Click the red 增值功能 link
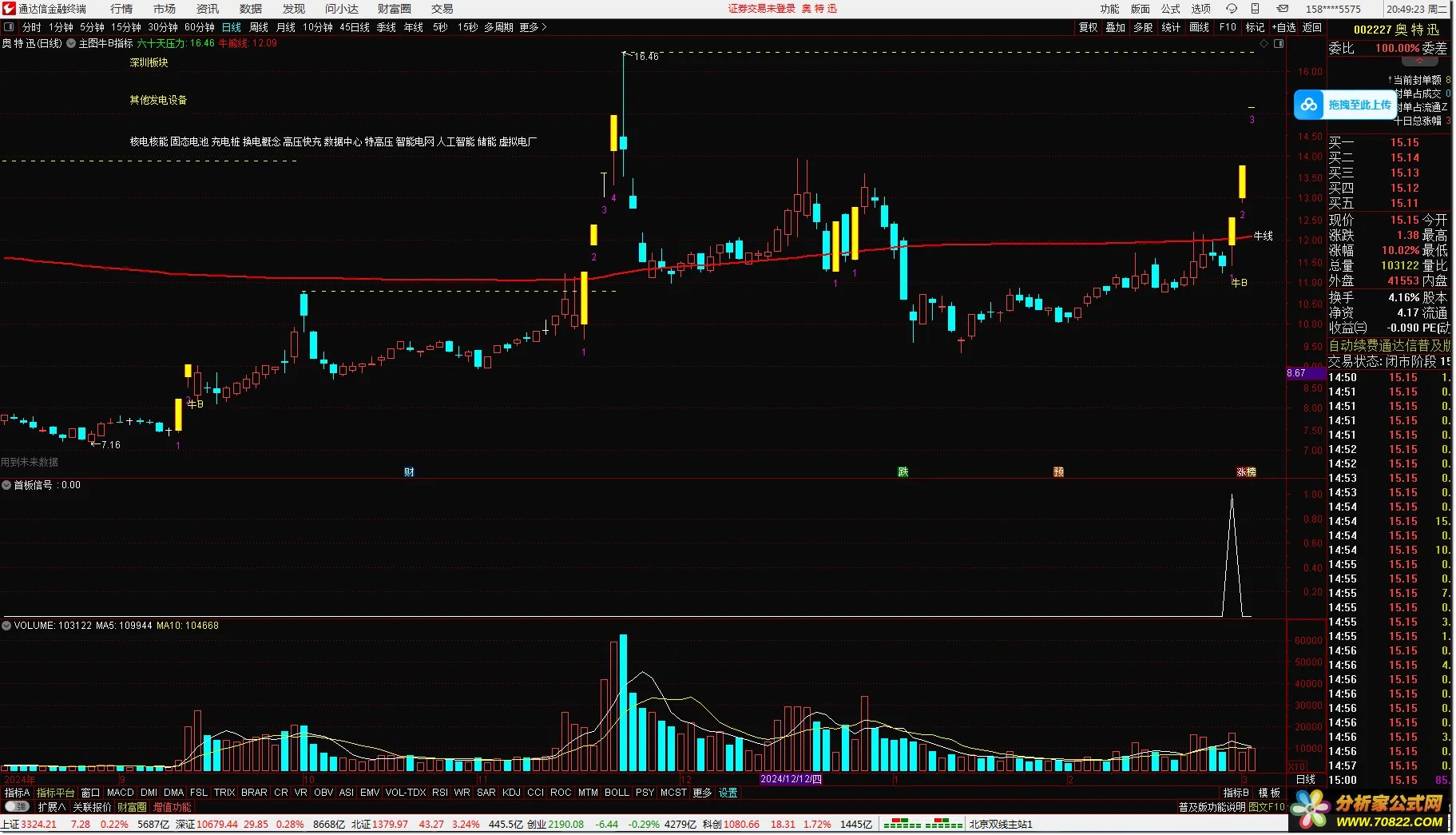 click(173, 808)
